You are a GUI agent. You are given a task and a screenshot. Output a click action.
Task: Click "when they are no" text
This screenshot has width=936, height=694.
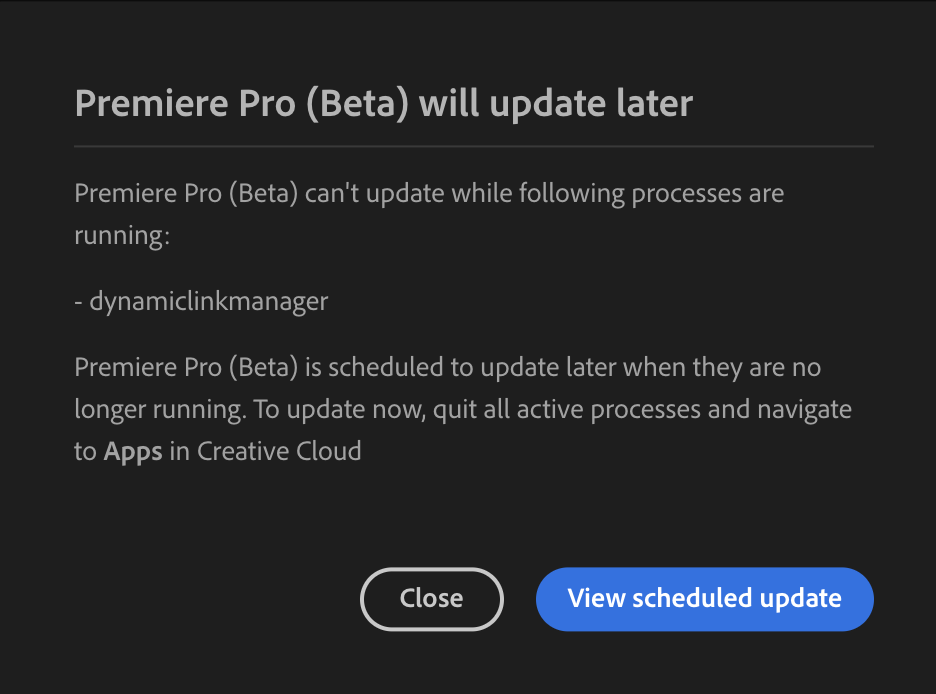coord(722,367)
